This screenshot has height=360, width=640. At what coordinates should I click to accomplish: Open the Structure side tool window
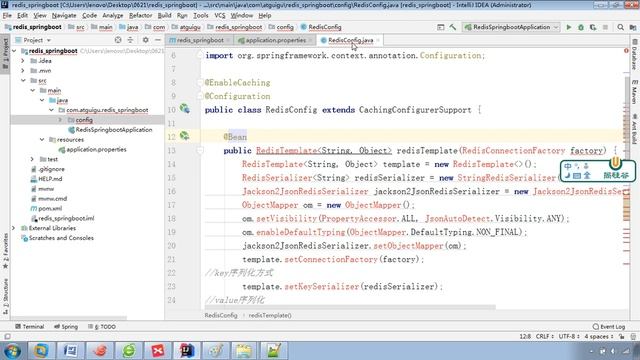click(5, 296)
